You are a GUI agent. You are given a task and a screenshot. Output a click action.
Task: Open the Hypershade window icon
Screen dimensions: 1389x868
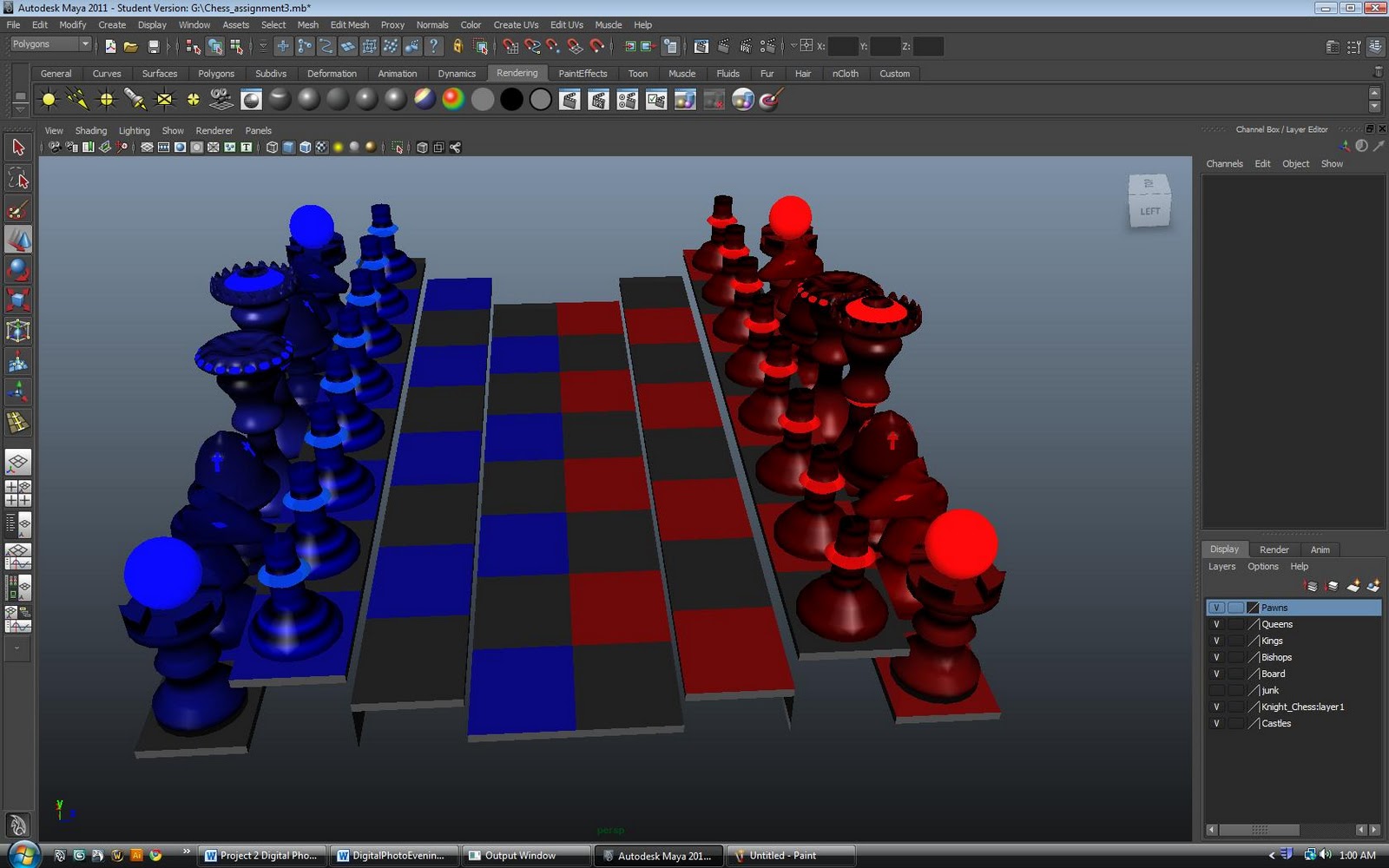(x=250, y=100)
